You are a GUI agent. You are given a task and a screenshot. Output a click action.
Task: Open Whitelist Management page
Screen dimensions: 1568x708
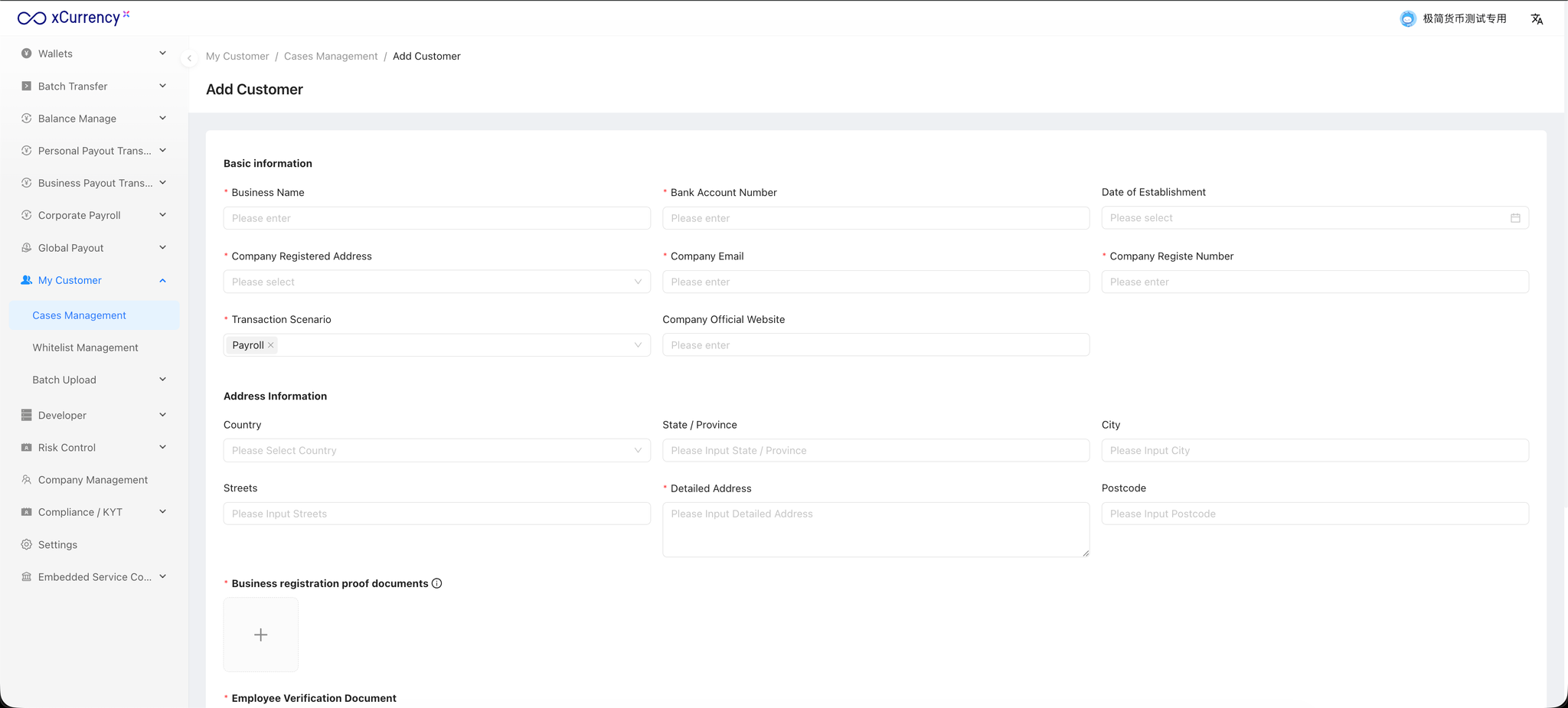click(85, 347)
